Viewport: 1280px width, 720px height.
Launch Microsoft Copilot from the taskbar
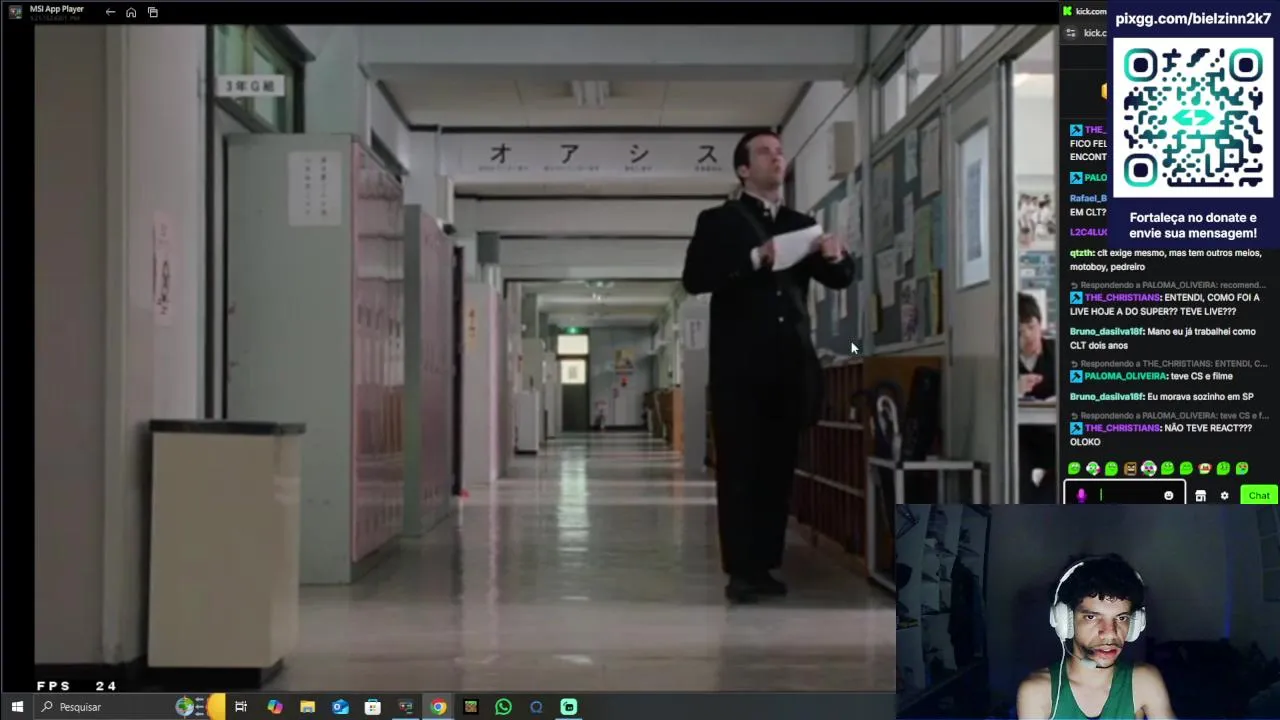click(x=274, y=707)
